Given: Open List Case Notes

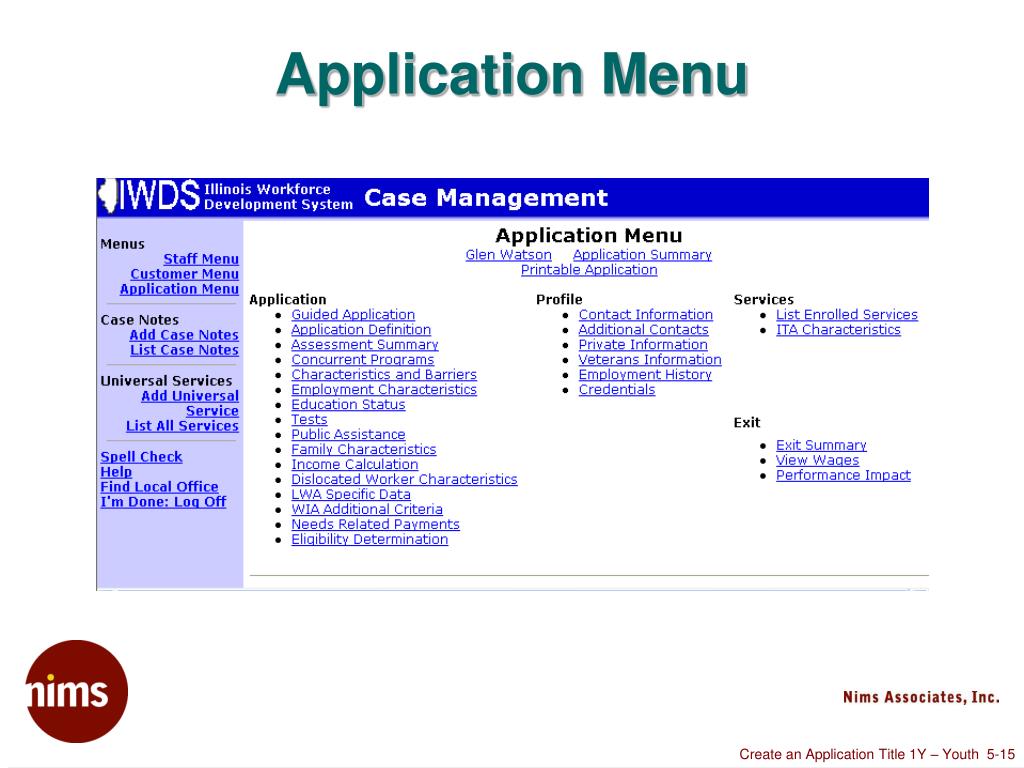Looking at the screenshot, I should pos(184,350).
